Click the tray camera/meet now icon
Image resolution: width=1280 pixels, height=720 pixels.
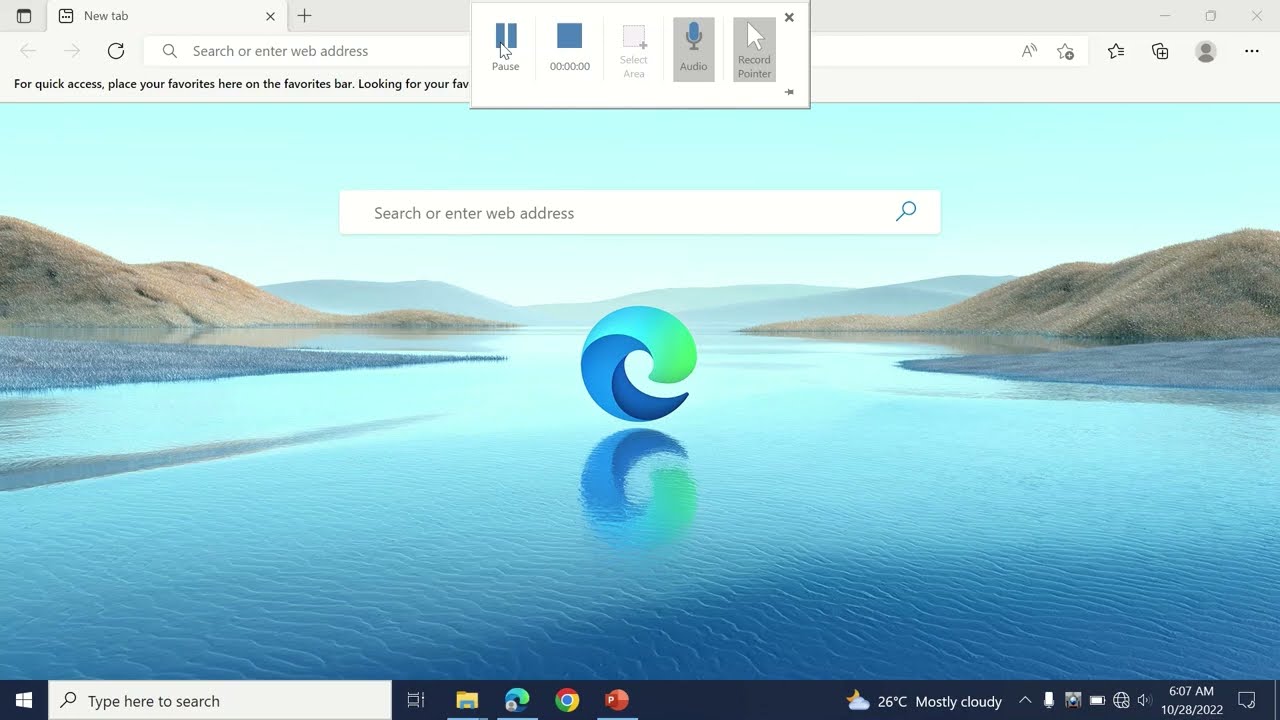pos(1073,701)
